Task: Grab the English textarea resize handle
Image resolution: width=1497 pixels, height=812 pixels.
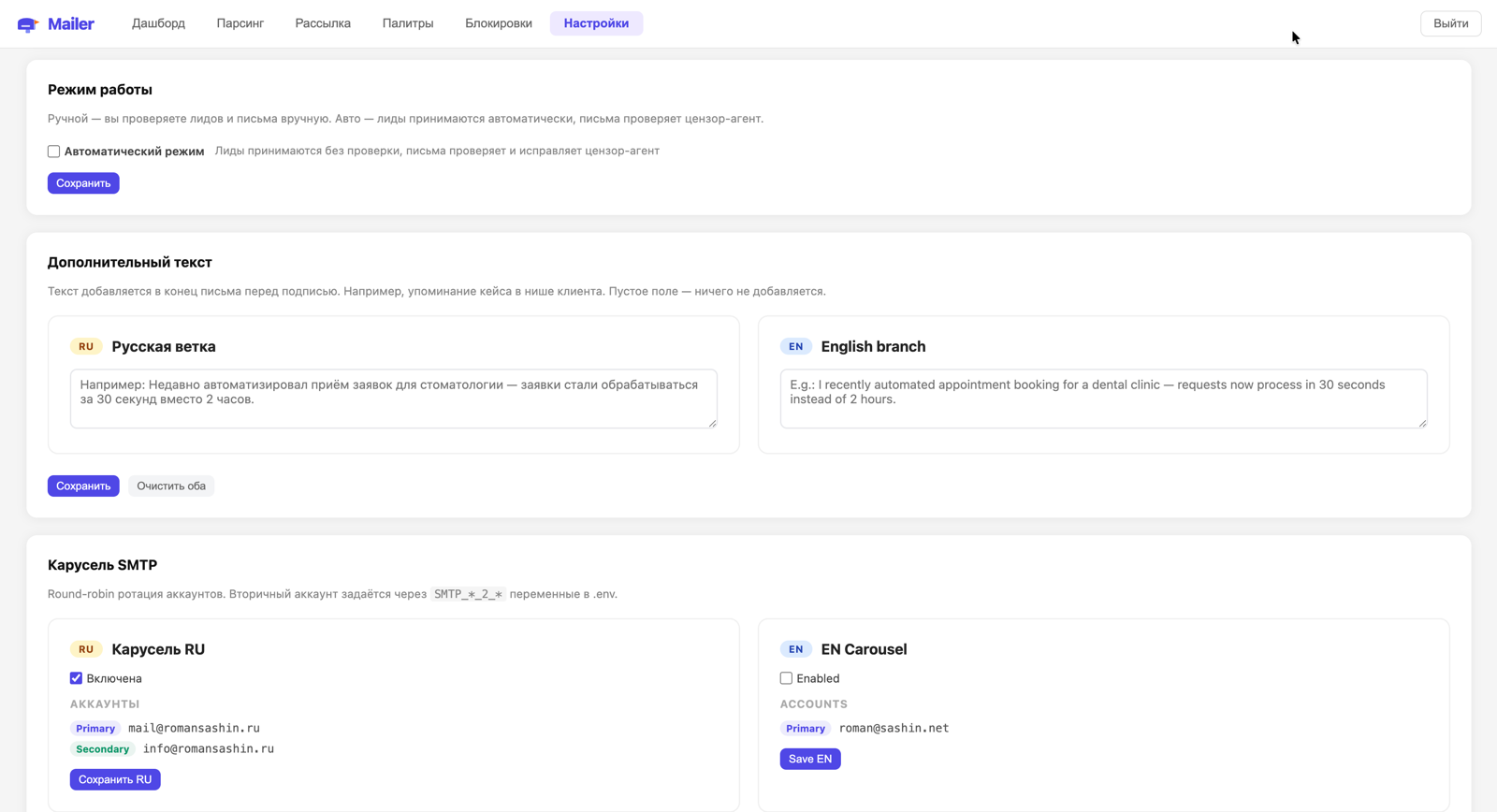Action: [1422, 423]
